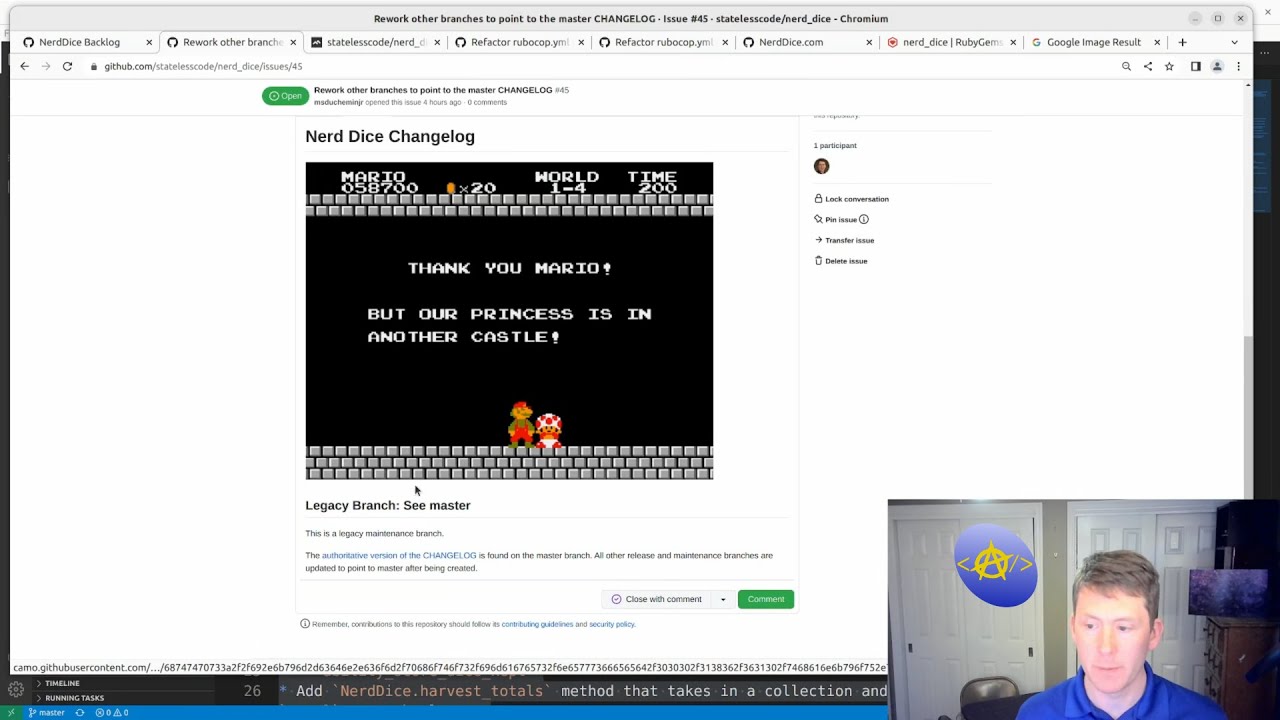Screen dimensions: 1280x720
Task: Open the VS Code manage gear icon
Action: point(16,689)
